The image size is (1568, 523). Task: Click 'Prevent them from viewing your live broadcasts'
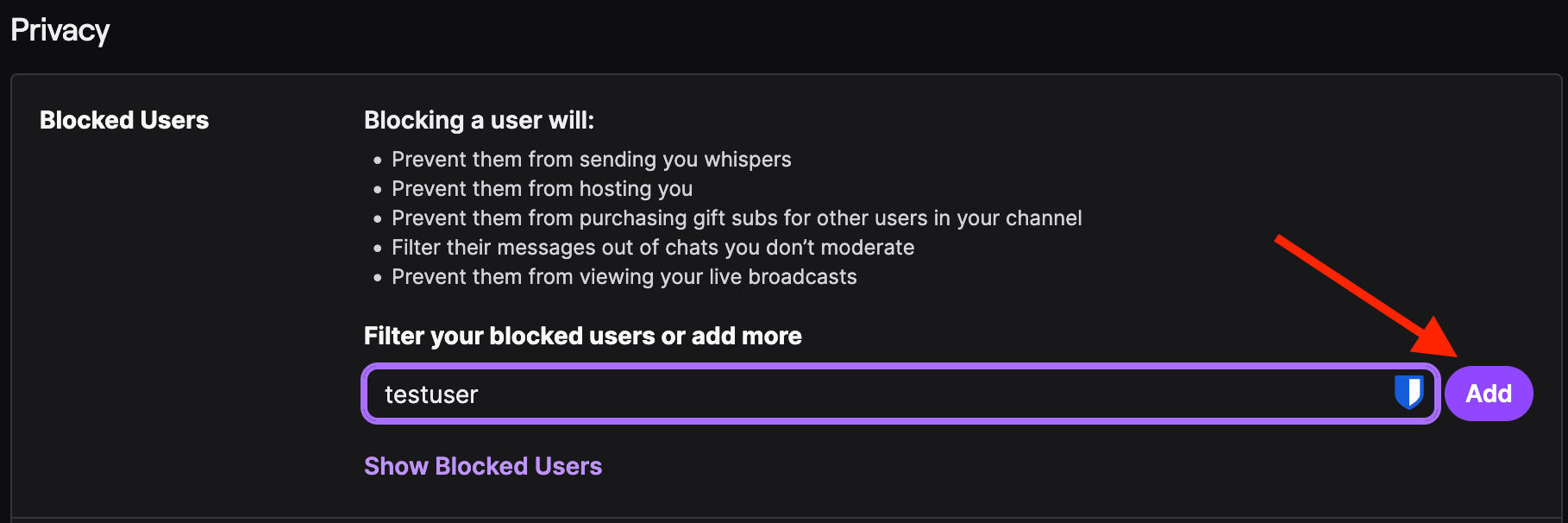pos(624,277)
